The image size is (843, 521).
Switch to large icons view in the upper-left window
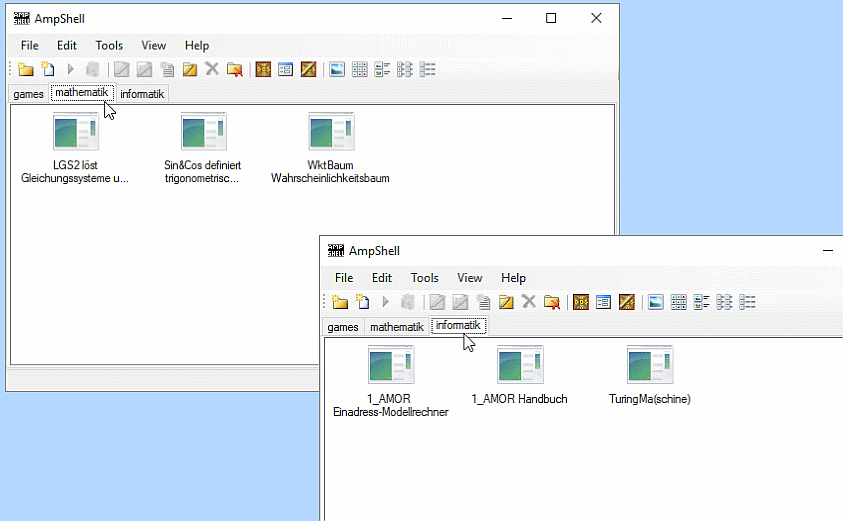pyautogui.click(x=337, y=70)
